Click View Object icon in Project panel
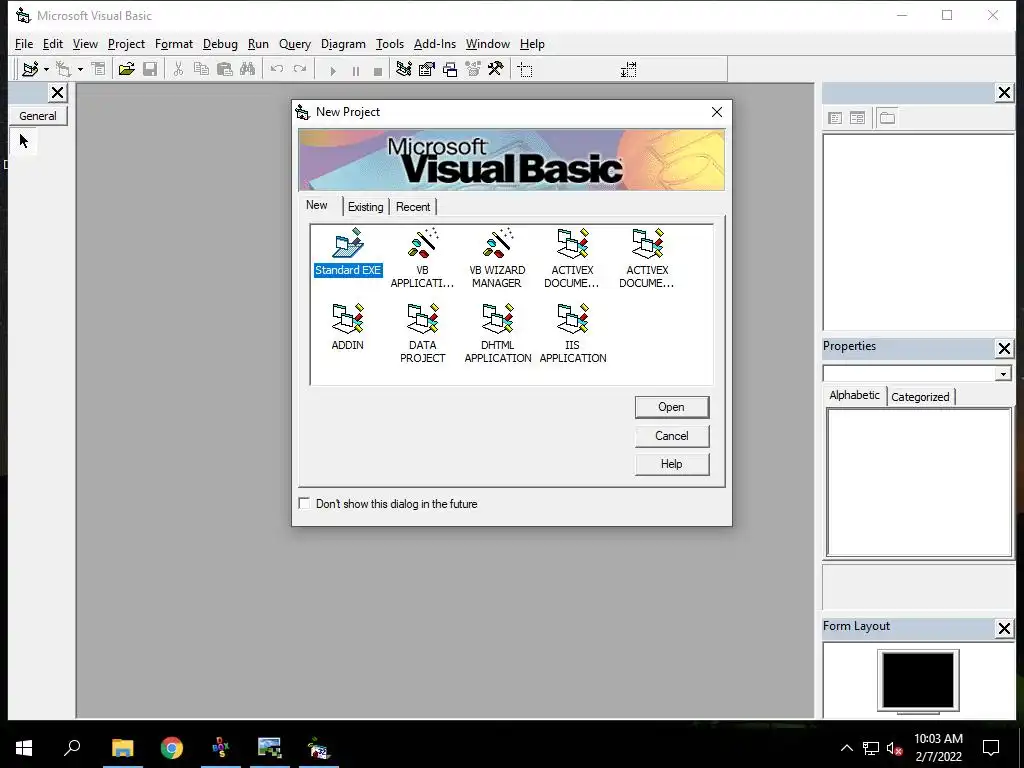Viewport: 1024px width, 768px height. tap(857, 118)
